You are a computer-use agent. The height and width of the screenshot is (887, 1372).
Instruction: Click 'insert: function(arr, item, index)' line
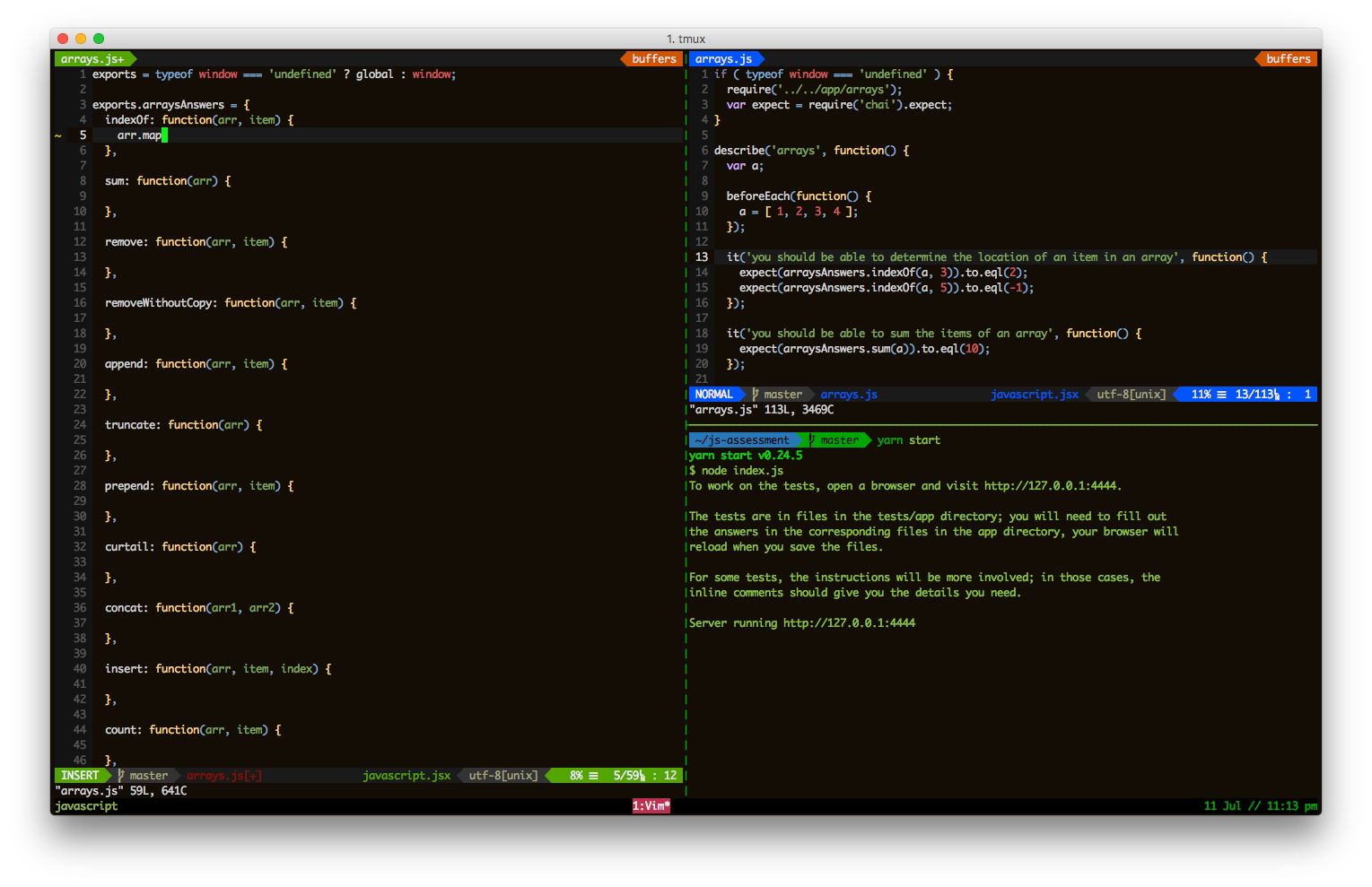tap(218, 669)
